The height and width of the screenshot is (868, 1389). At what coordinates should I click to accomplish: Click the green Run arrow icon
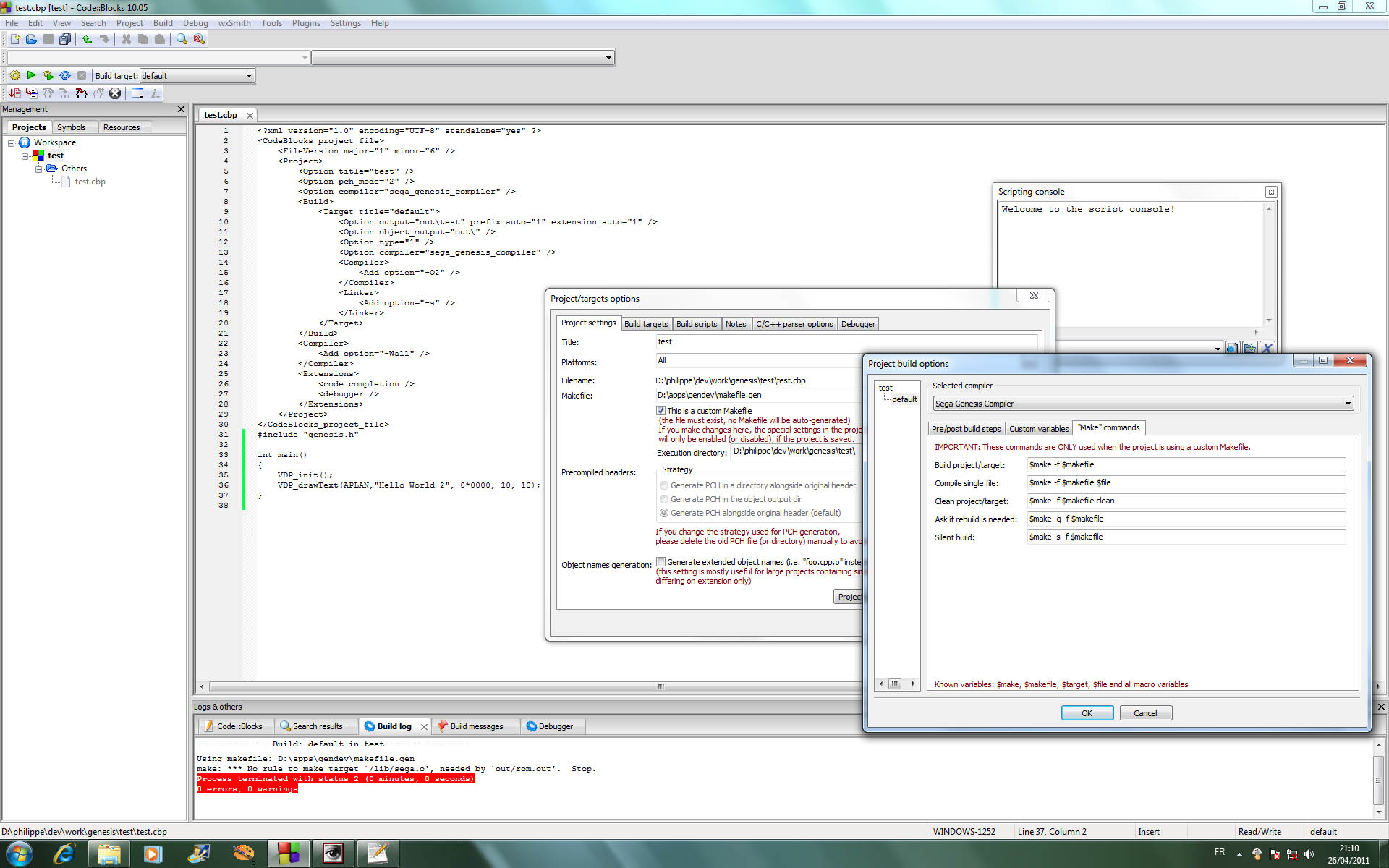pos(31,75)
